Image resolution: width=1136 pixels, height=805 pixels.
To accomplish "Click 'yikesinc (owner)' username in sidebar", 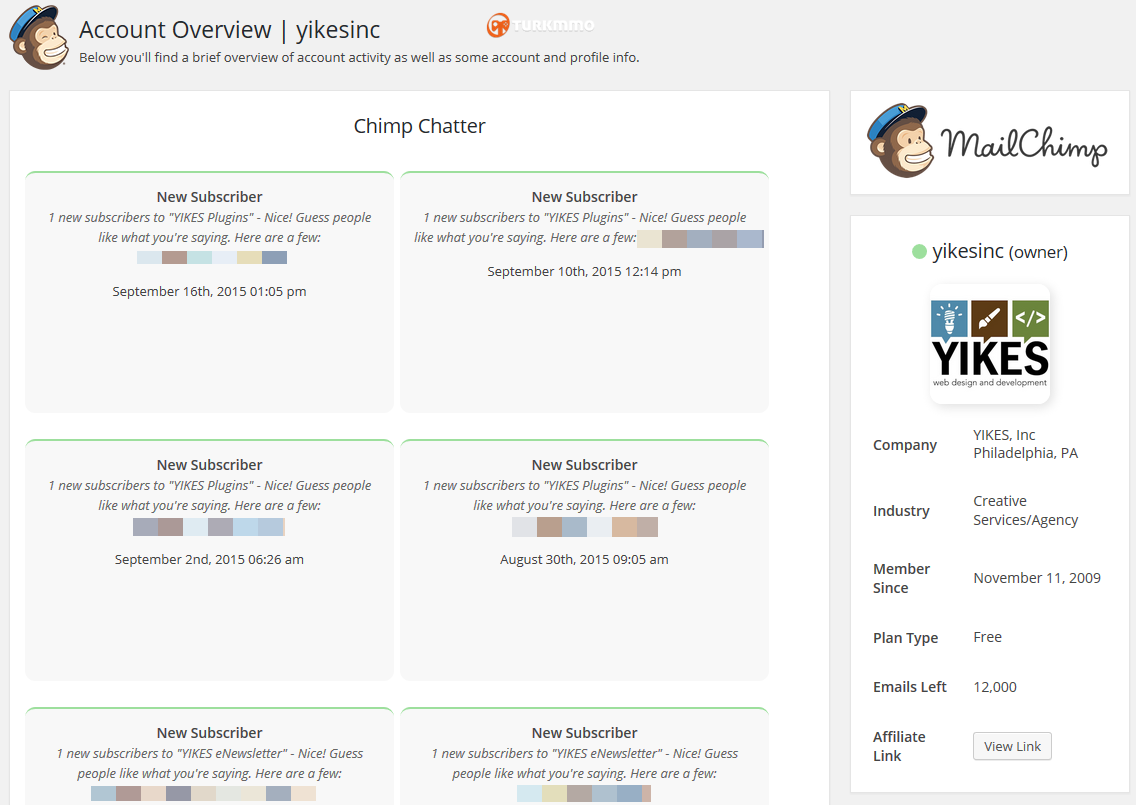I will pyautogui.click(x=1000, y=251).
